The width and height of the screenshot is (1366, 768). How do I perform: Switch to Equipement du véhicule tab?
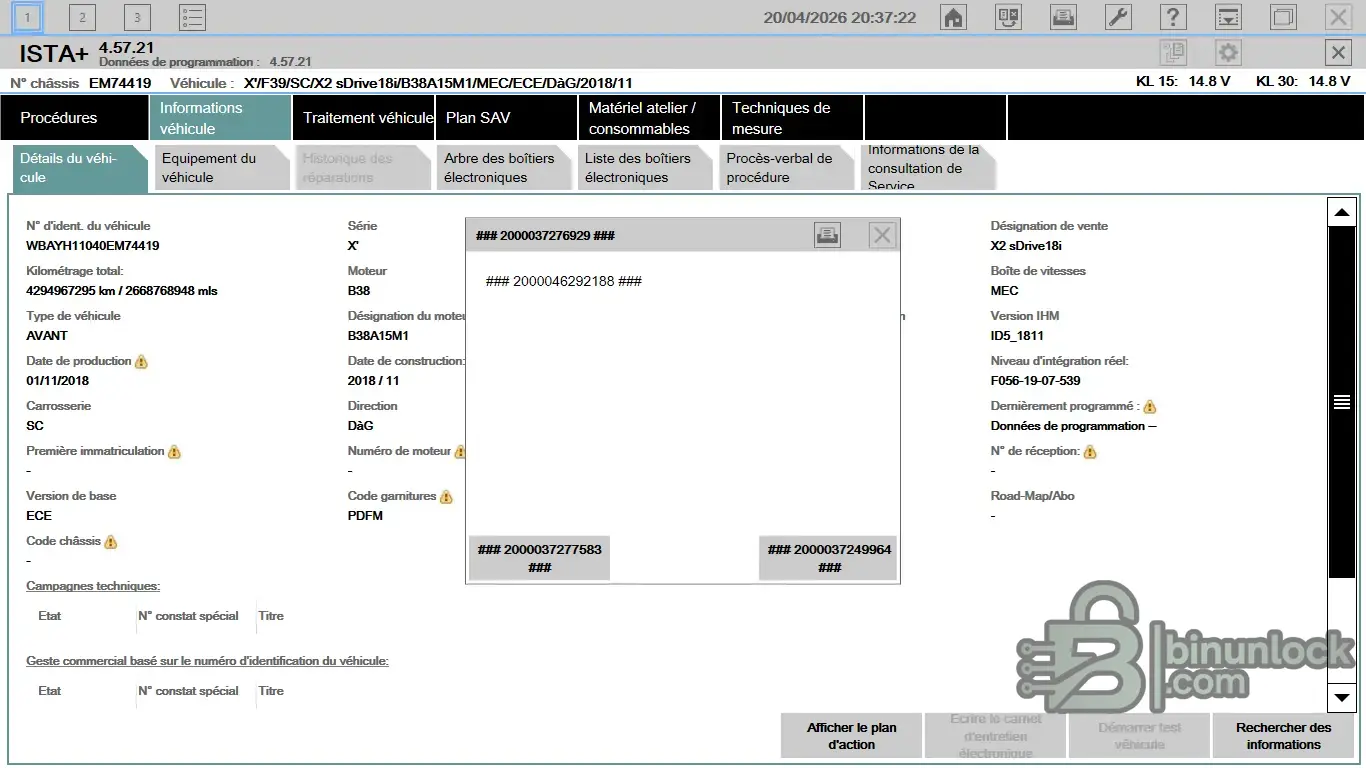coord(220,168)
